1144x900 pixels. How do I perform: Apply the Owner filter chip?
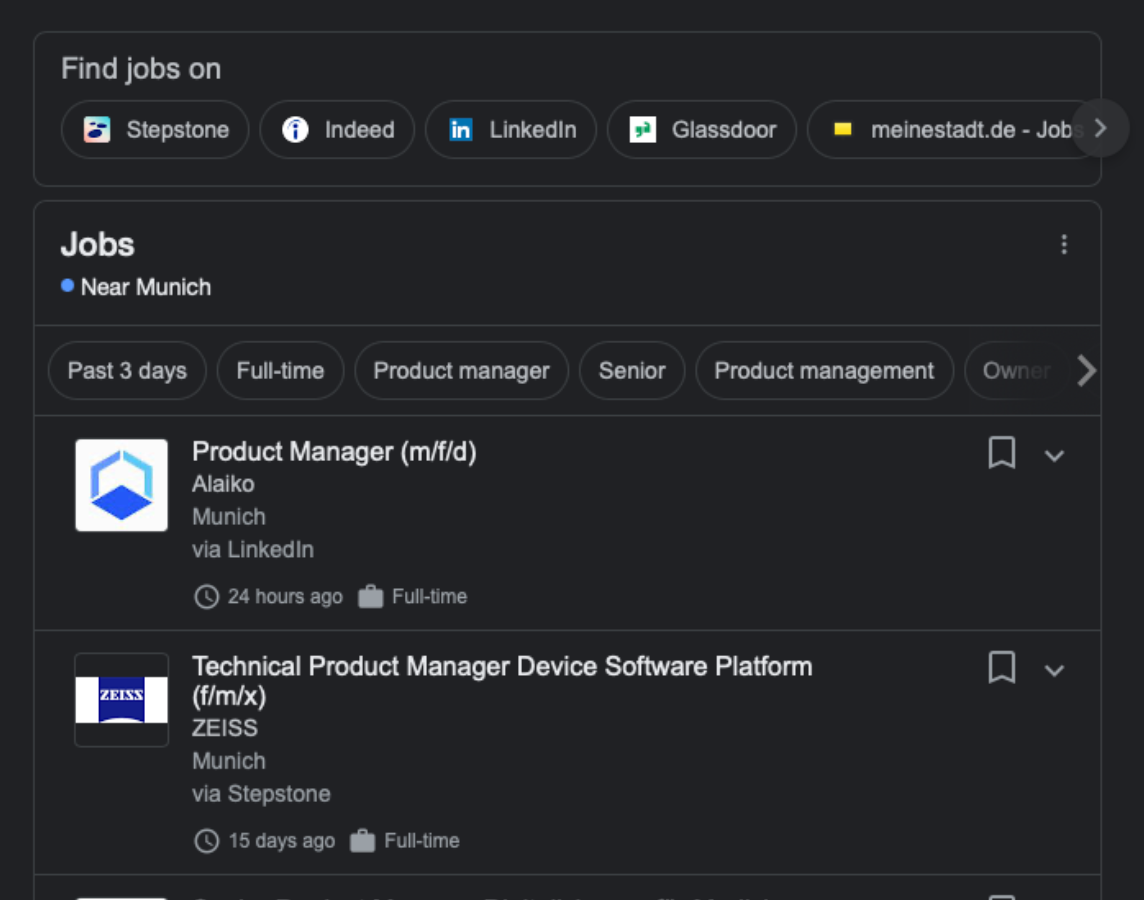1016,371
